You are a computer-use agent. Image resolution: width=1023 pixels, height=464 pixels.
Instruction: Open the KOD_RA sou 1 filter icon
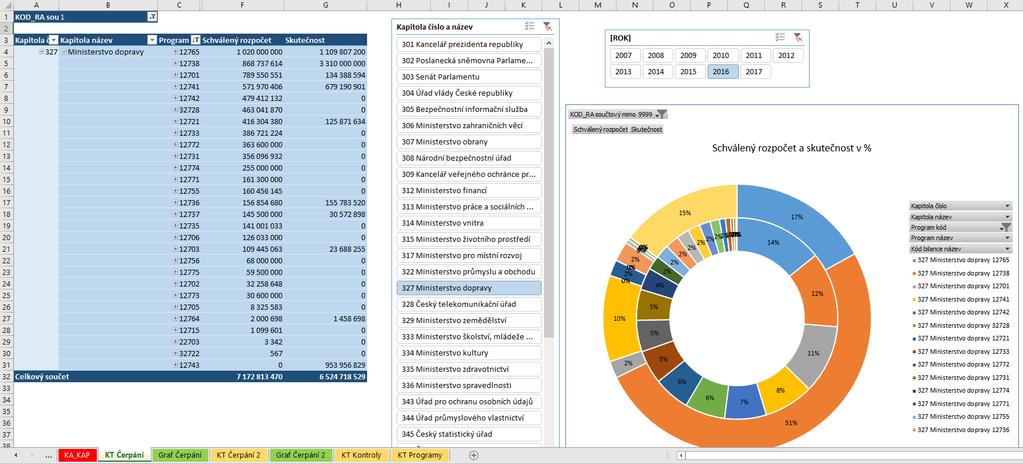coord(152,16)
